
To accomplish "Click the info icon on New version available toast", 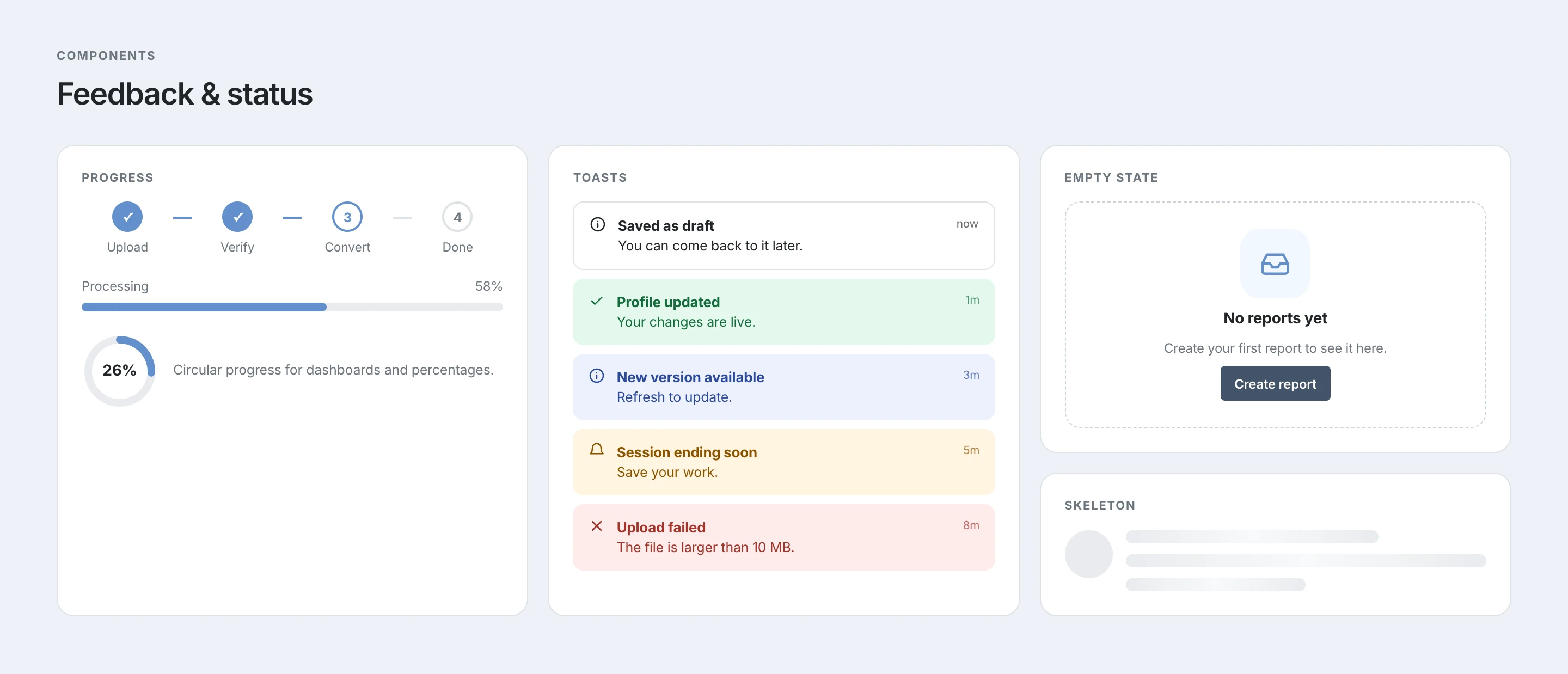I will [x=597, y=376].
